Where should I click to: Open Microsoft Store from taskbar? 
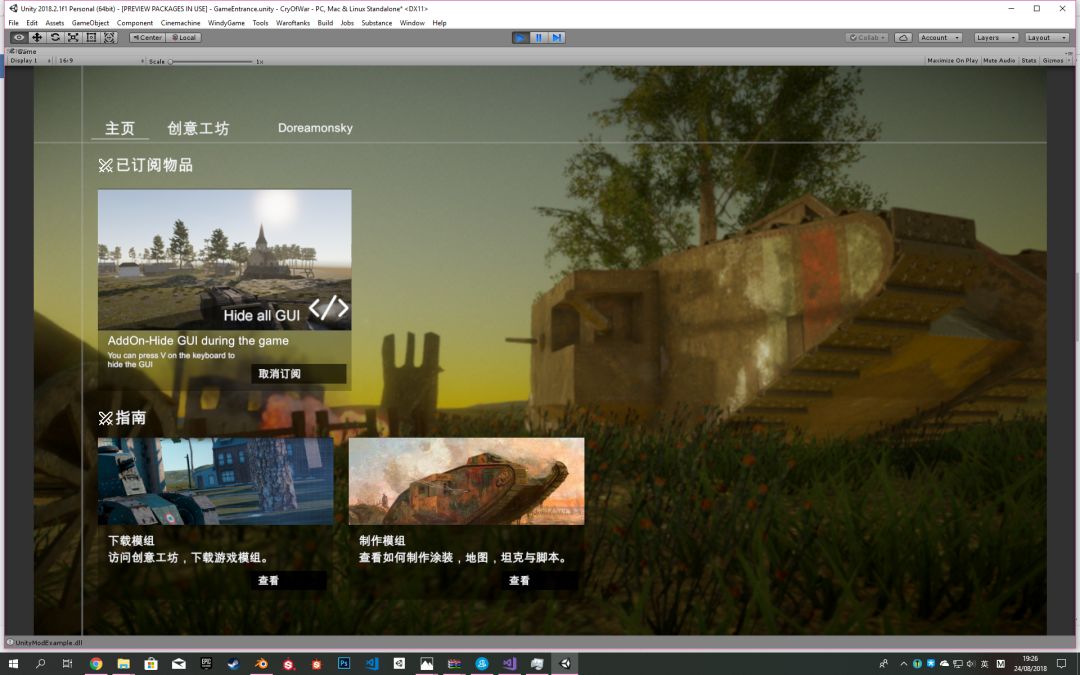151,663
